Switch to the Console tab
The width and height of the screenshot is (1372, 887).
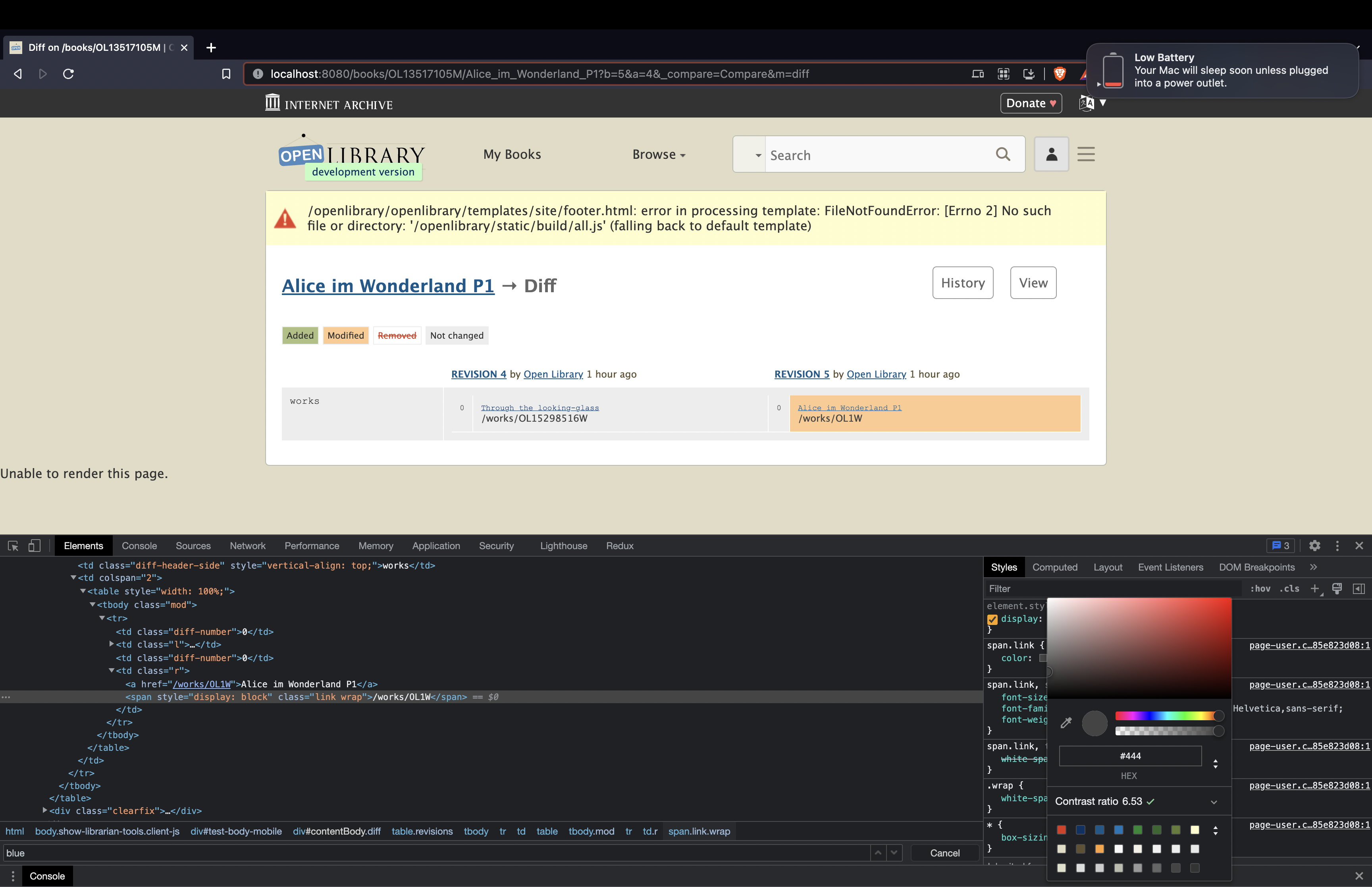click(x=139, y=546)
